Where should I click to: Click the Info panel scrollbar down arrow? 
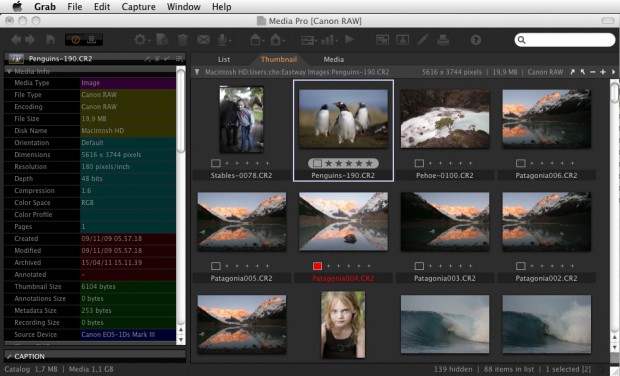click(181, 340)
